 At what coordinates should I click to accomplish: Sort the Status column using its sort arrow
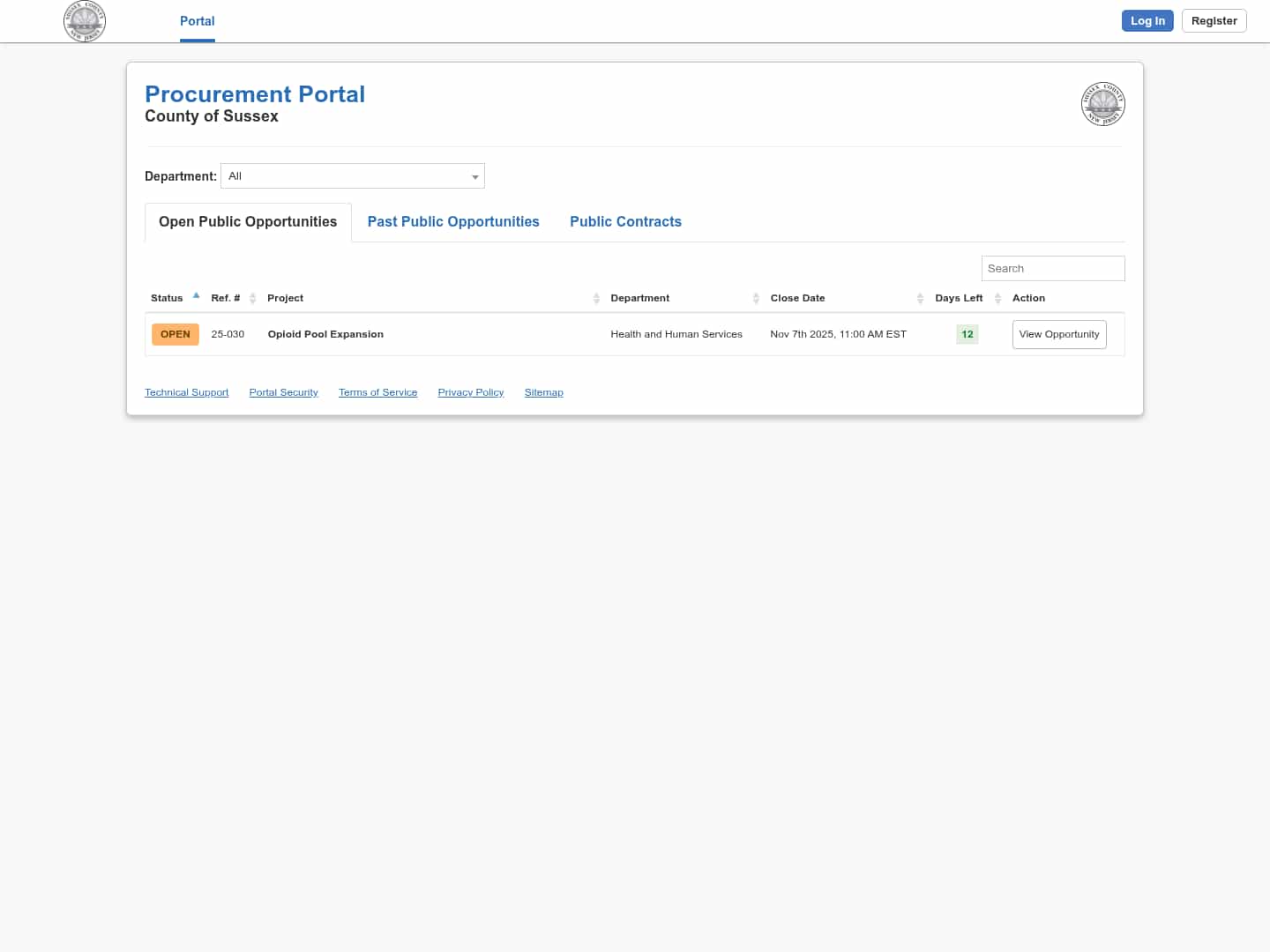(196, 296)
